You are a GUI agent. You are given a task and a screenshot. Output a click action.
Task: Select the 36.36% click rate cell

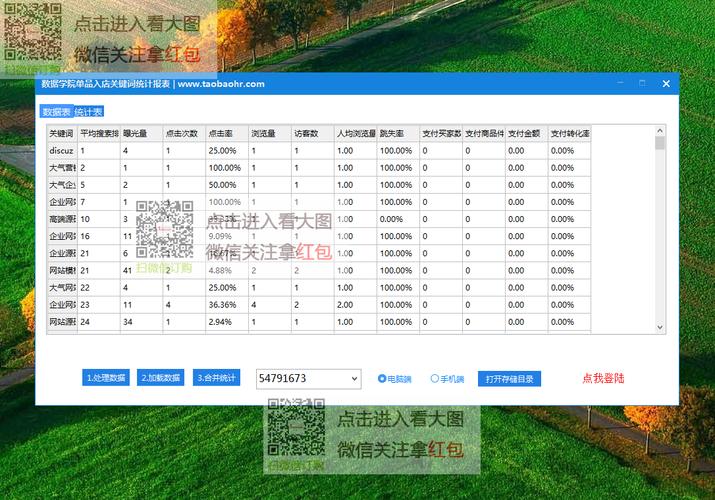(227, 305)
